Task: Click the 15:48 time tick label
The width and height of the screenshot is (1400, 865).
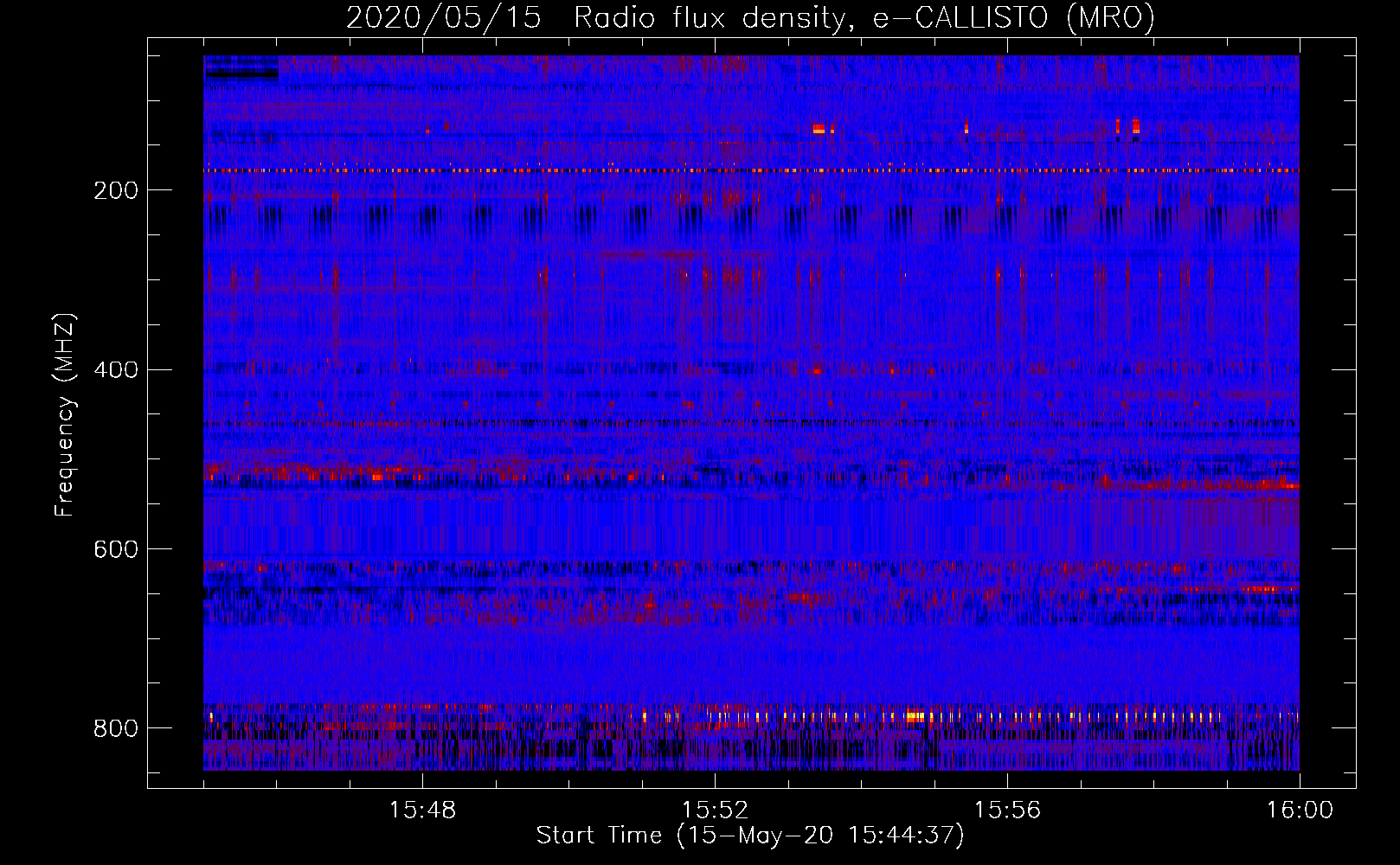Action: click(422, 811)
